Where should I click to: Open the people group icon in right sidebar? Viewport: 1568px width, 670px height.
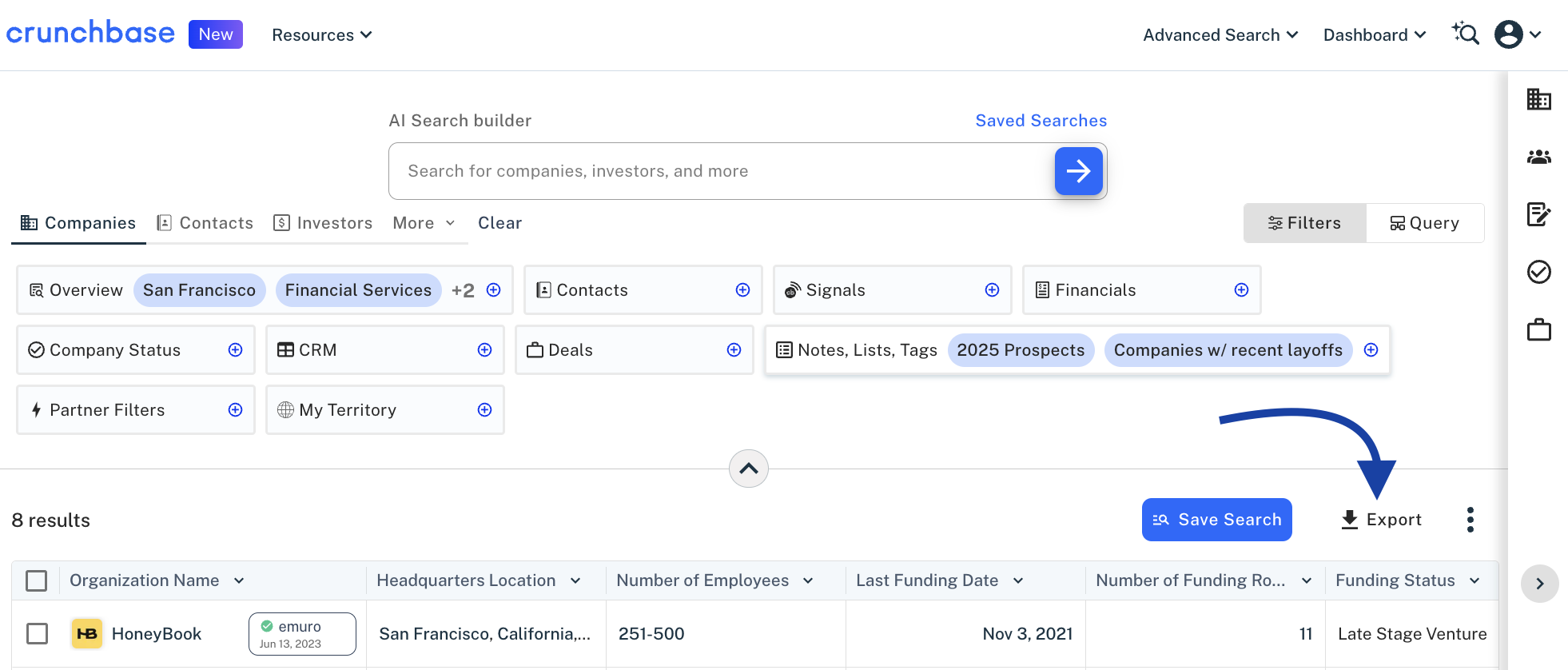click(x=1538, y=157)
